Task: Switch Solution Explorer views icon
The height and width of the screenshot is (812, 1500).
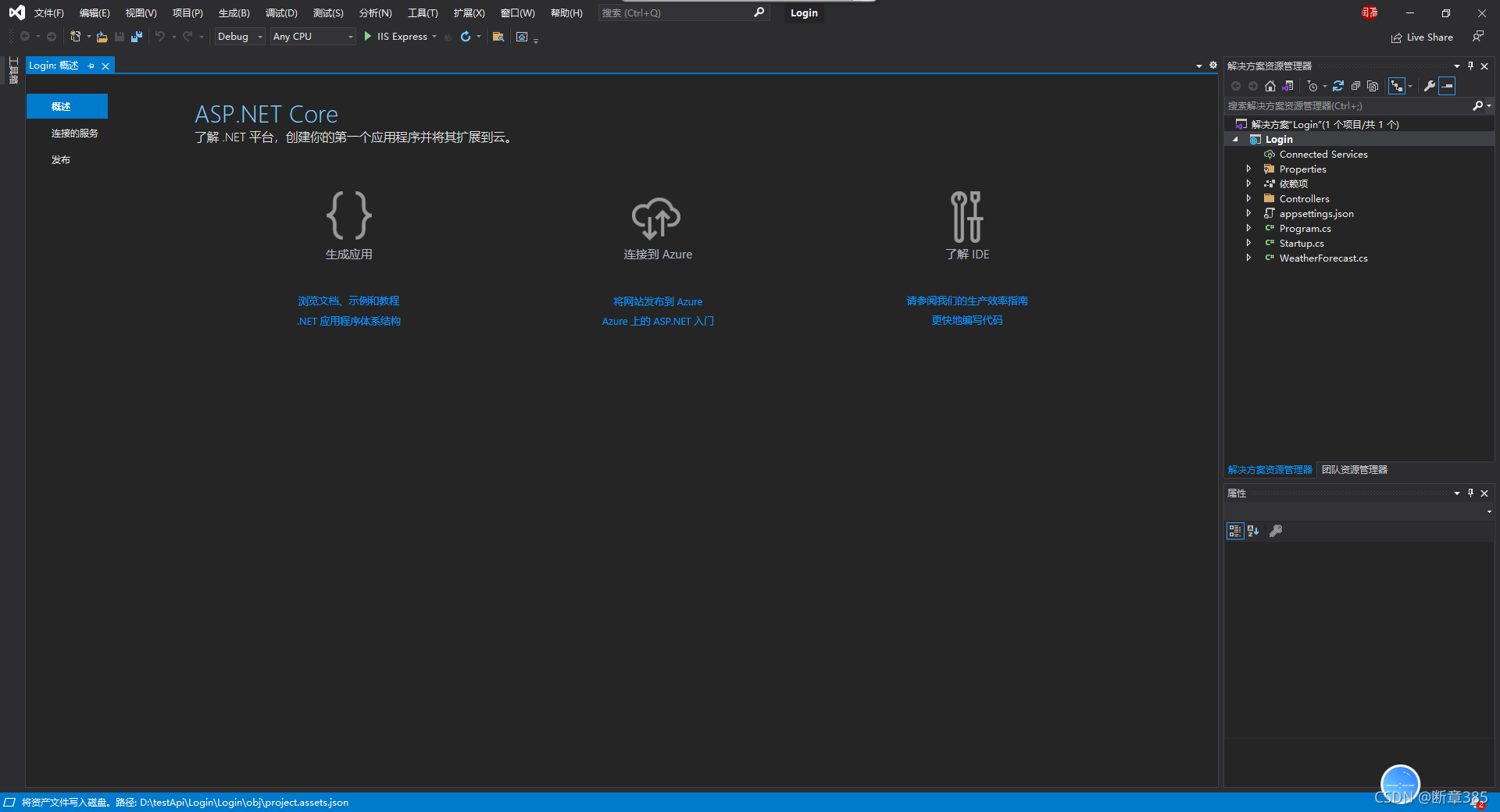Action: [1288, 86]
